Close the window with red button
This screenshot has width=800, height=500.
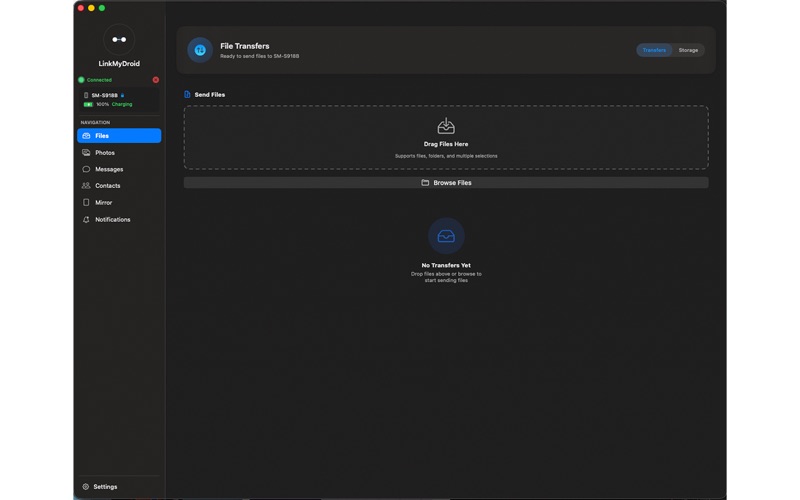tap(81, 8)
